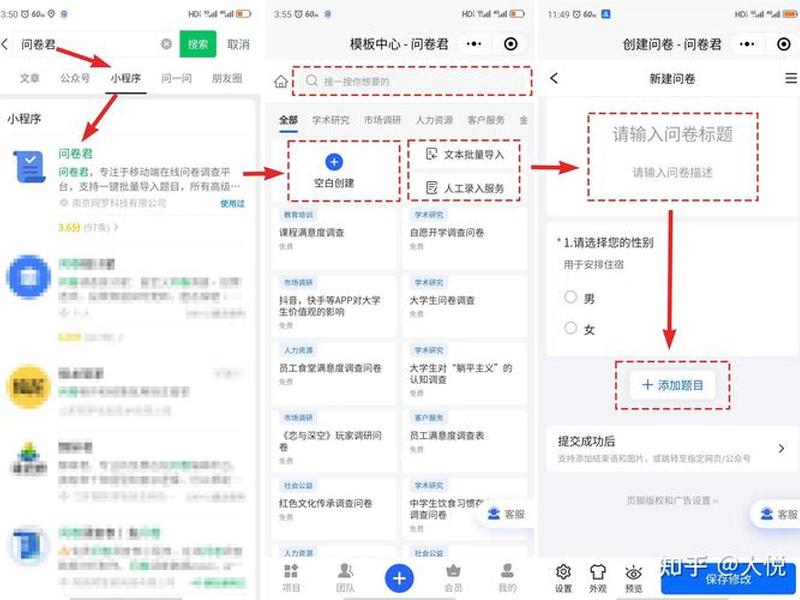Clear the 问卷君 search text
800x600 pixels.
pyautogui.click(x=166, y=44)
